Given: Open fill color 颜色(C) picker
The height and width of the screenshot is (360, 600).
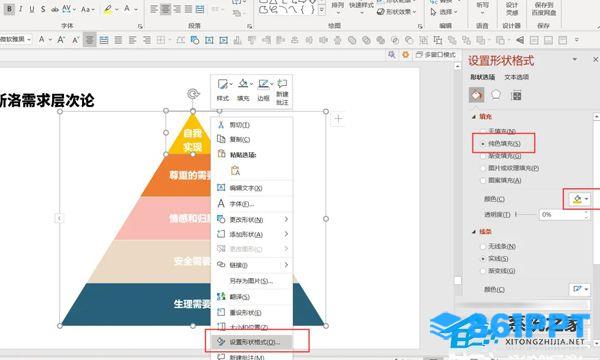Looking at the screenshot, I should coord(581,199).
